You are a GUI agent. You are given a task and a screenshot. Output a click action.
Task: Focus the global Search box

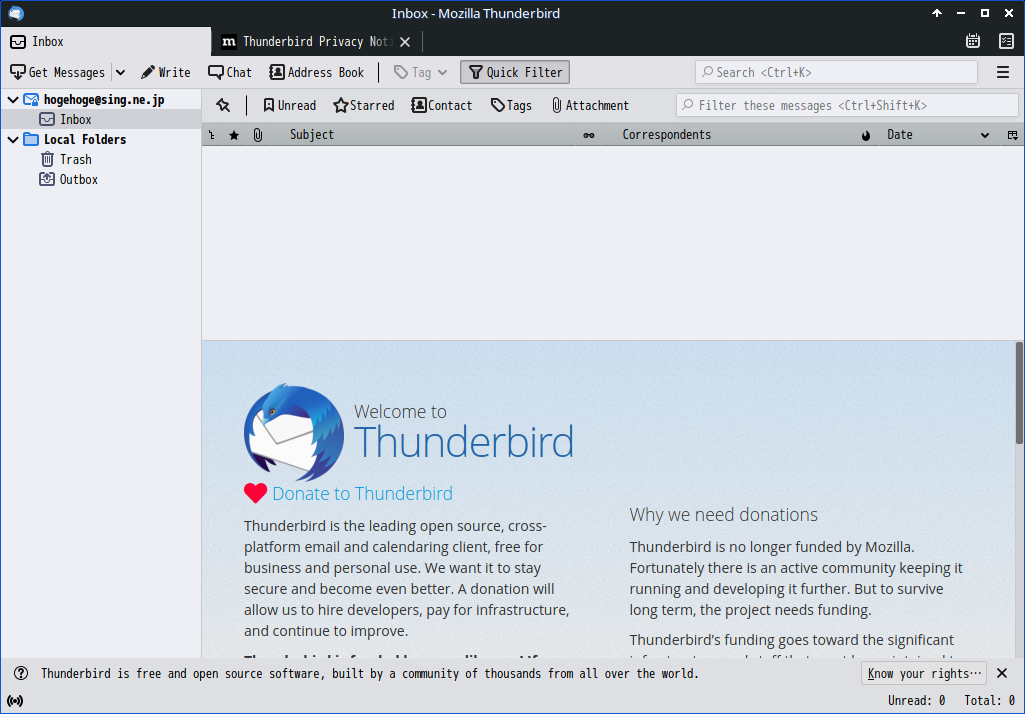(x=836, y=73)
